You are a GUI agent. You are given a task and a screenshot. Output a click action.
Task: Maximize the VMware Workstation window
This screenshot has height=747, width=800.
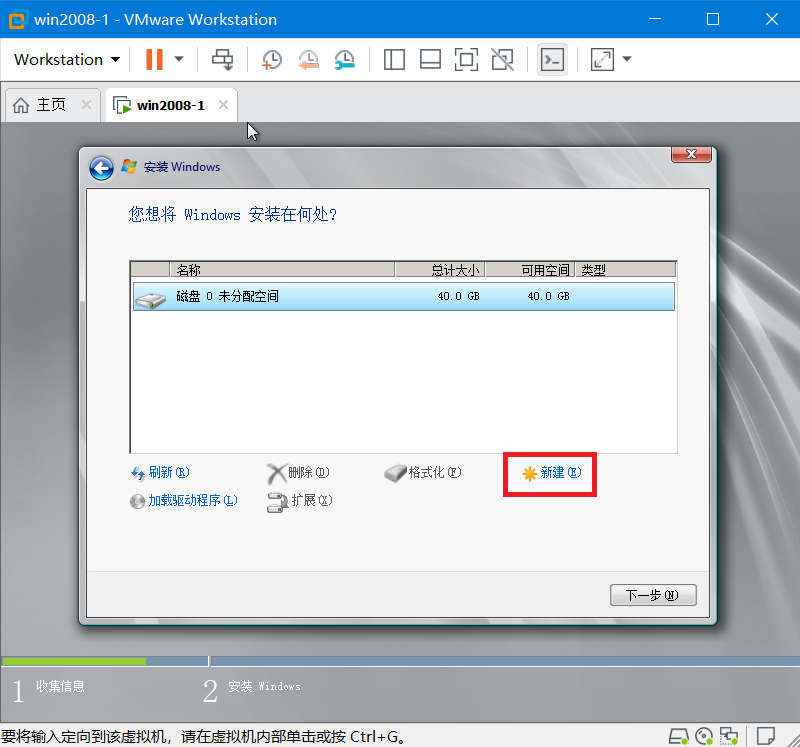(x=713, y=19)
